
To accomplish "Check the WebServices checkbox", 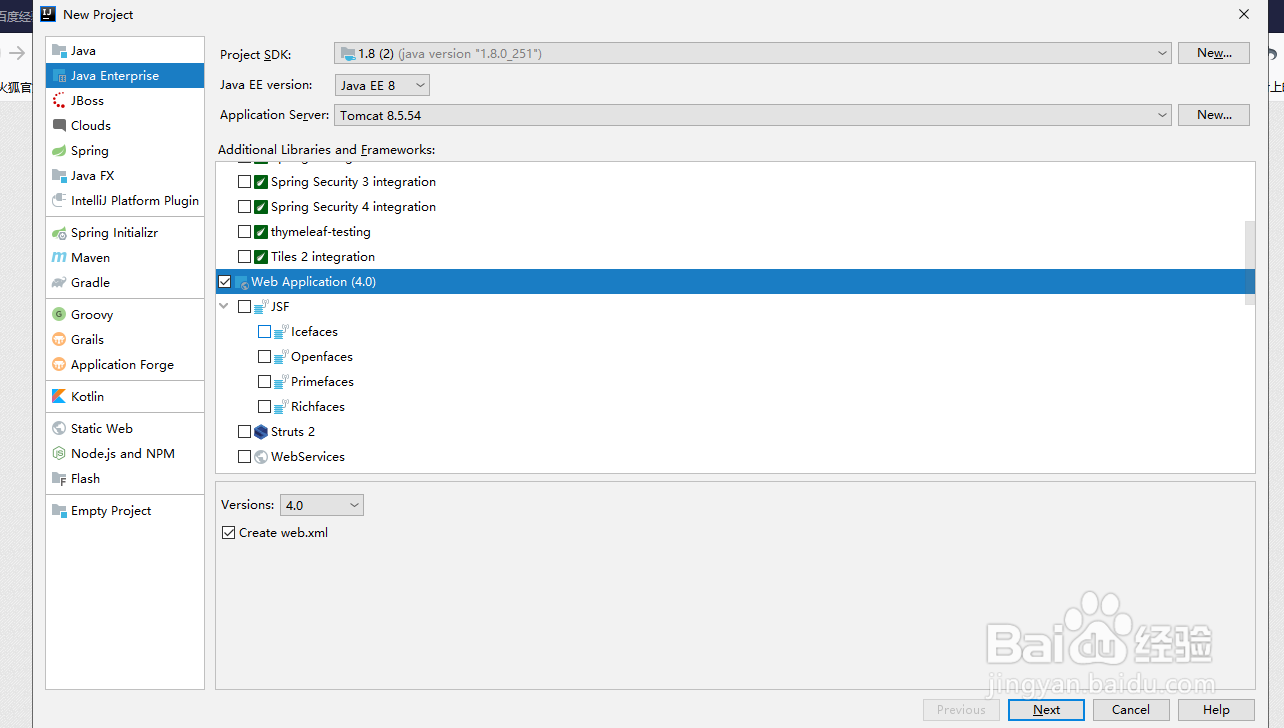I will 244,457.
